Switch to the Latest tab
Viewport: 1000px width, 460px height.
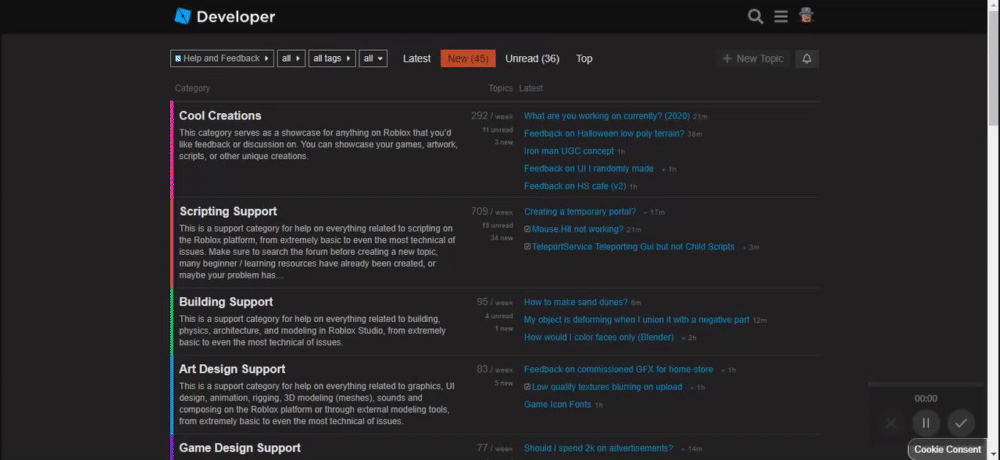tap(416, 59)
